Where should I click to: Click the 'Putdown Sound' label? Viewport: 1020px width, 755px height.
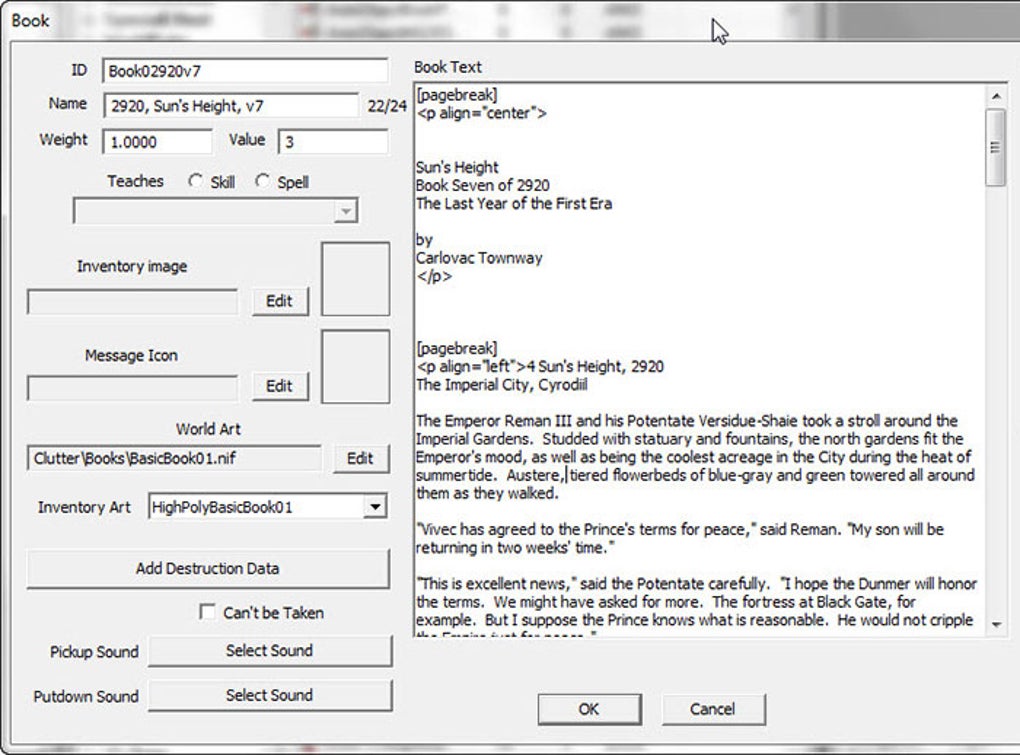[86, 696]
